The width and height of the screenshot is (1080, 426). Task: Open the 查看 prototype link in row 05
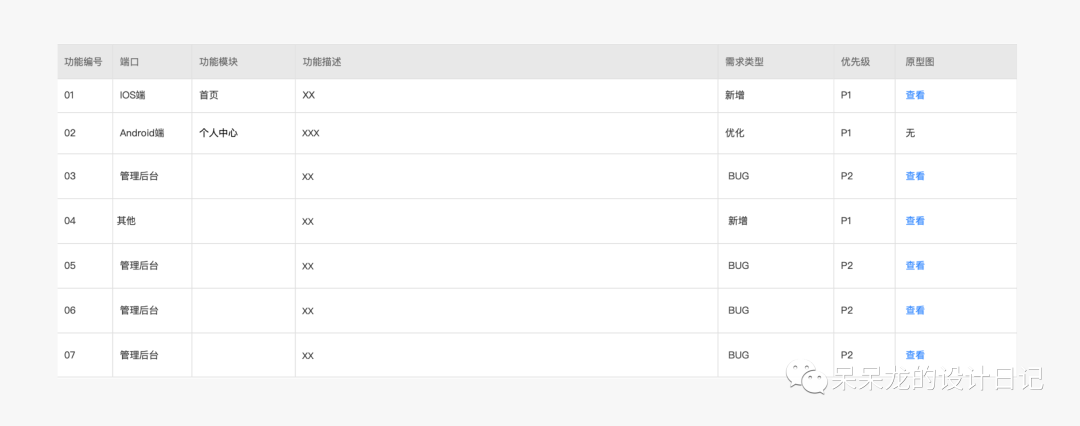tap(915, 266)
